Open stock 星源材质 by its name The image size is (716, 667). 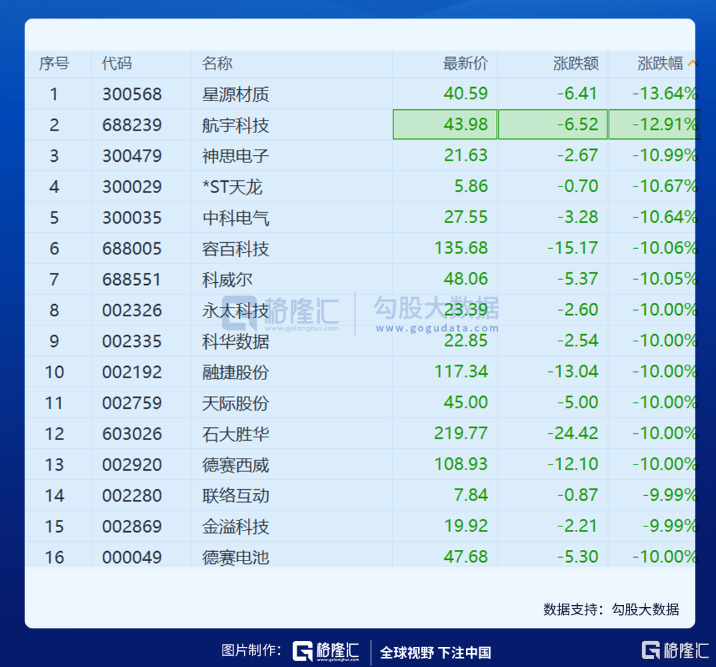tap(235, 95)
